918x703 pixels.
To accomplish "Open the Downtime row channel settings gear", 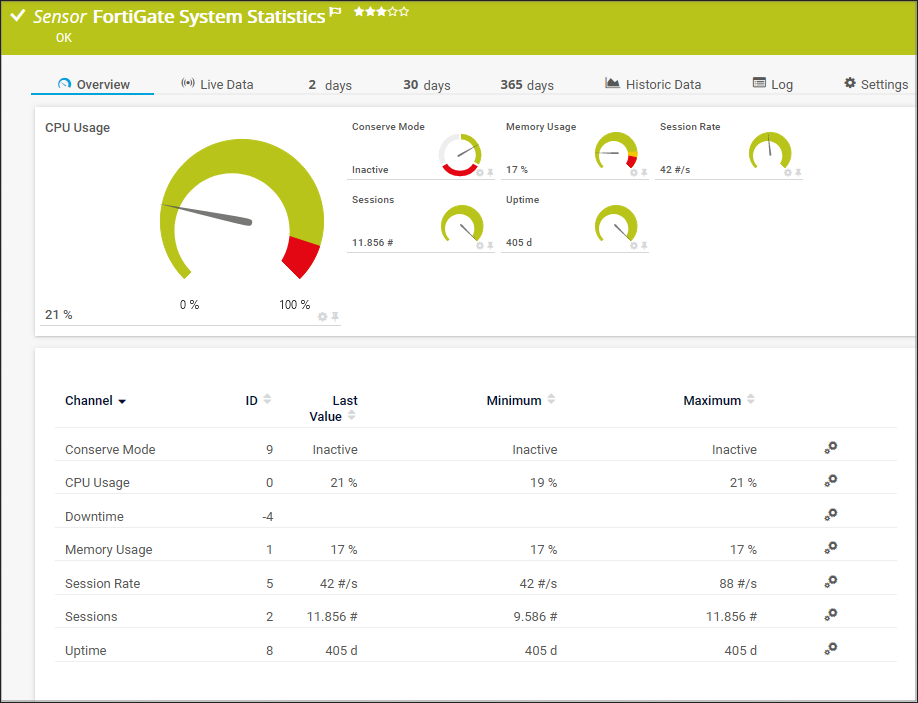I will (830, 515).
